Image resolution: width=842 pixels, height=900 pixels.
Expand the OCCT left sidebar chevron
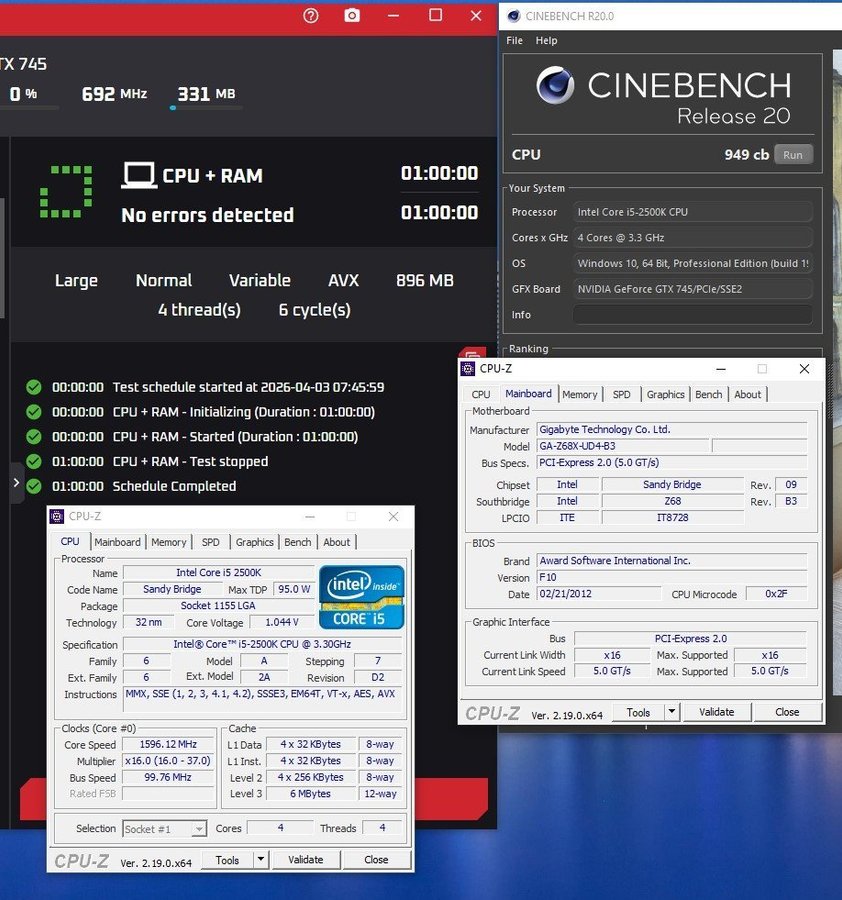pyautogui.click(x=16, y=483)
